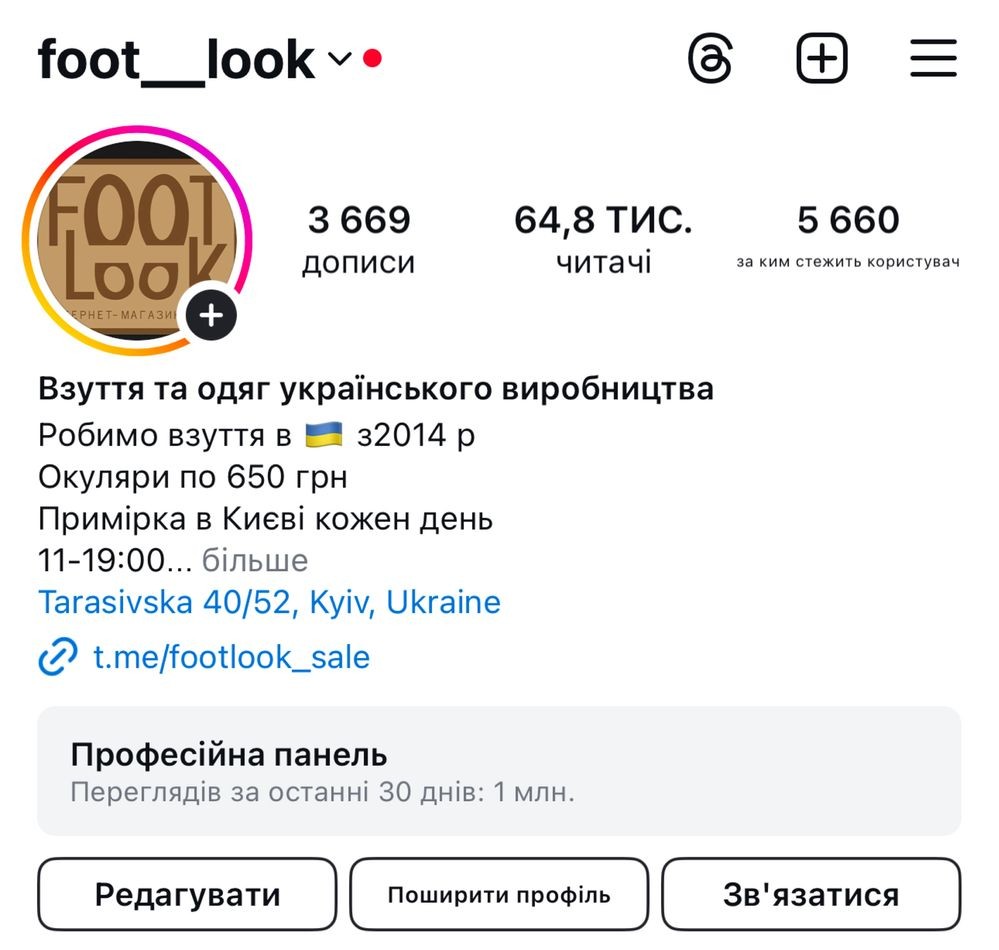Expand bio with більше
Image resolution: width=999 pixels, height=950 pixels.
[255, 561]
